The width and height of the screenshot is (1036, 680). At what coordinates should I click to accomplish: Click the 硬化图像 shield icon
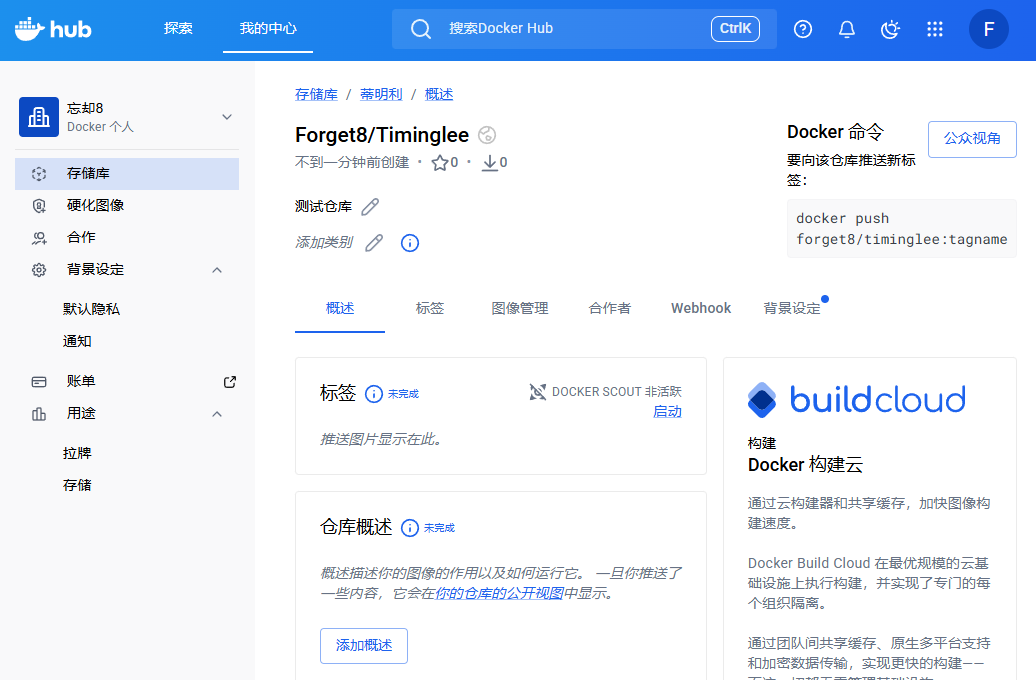pos(39,206)
